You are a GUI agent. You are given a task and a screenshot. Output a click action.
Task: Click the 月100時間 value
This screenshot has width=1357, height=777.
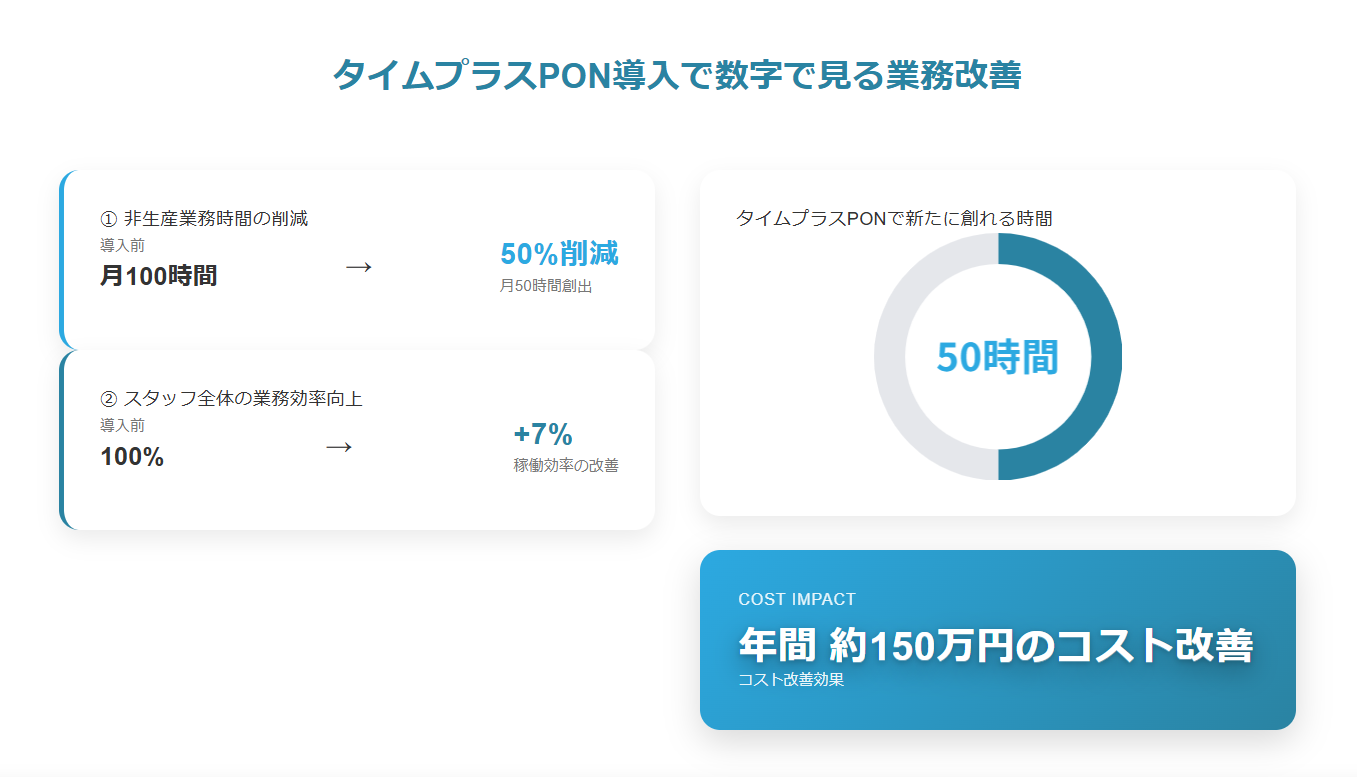click(x=158, y=276)
